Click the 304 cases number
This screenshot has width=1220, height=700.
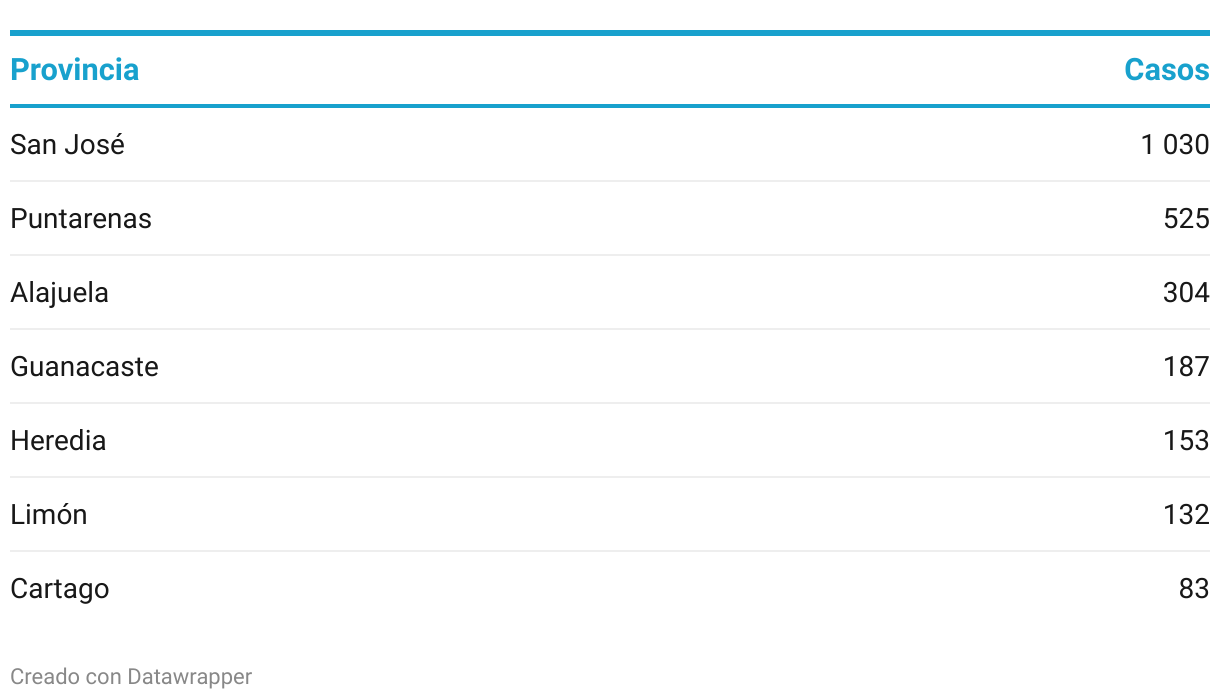(1186, 293)
